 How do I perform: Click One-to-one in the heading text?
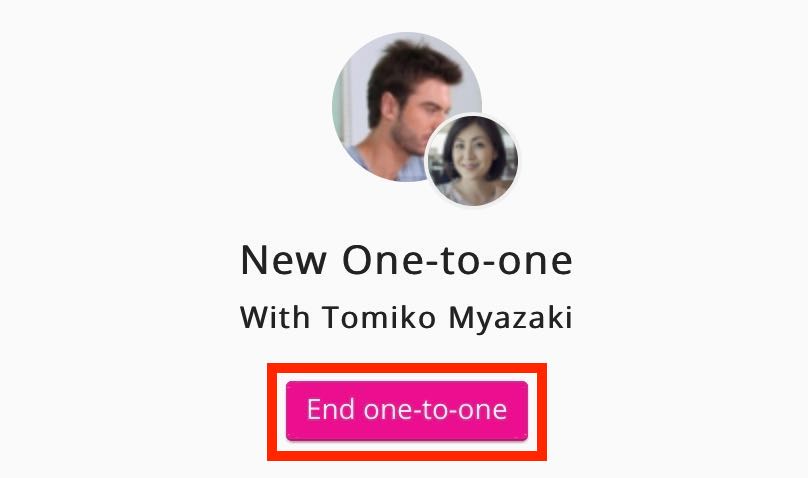click(458, 261)
